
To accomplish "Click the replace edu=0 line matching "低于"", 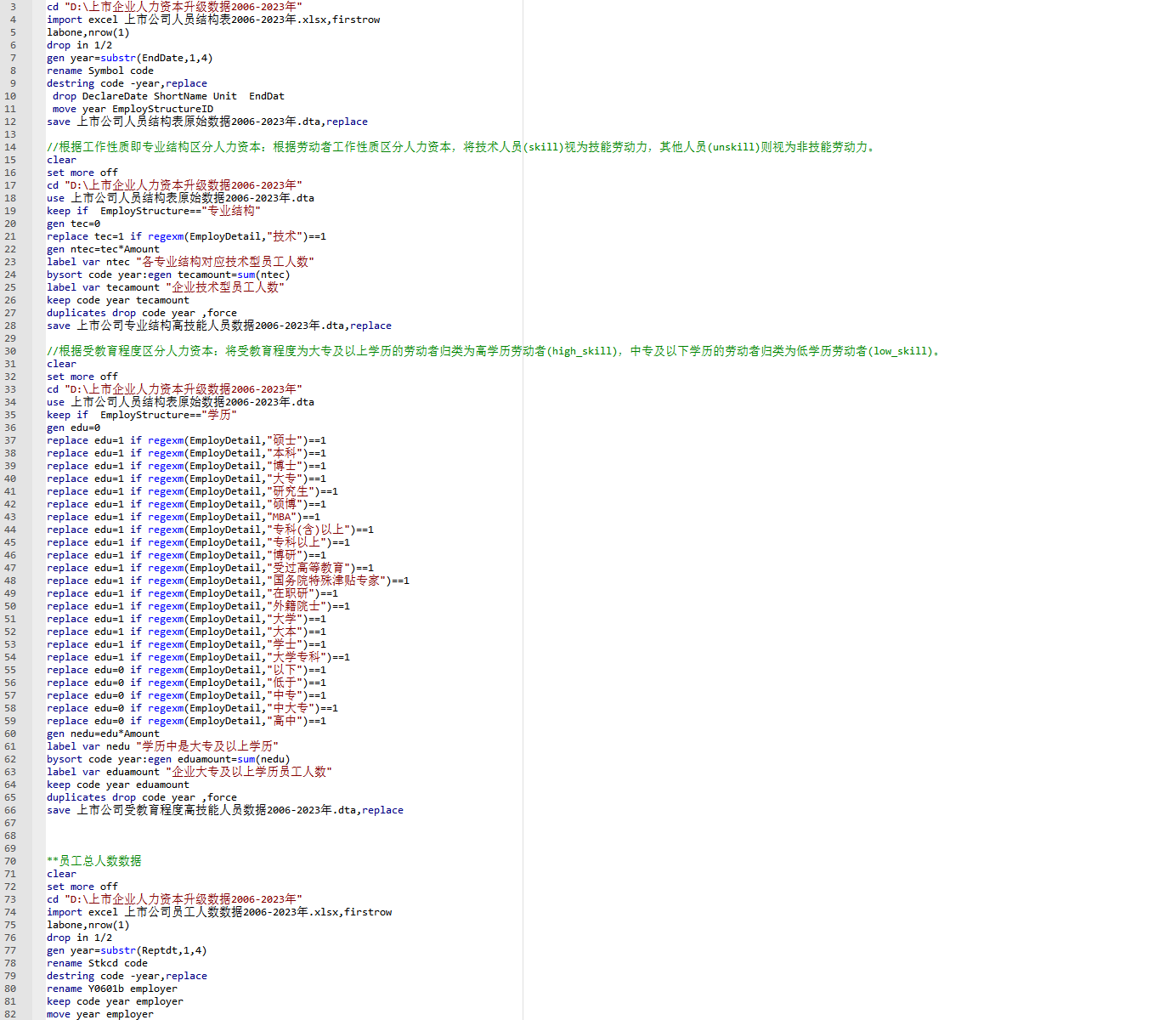I will click(x=186, y=683).
